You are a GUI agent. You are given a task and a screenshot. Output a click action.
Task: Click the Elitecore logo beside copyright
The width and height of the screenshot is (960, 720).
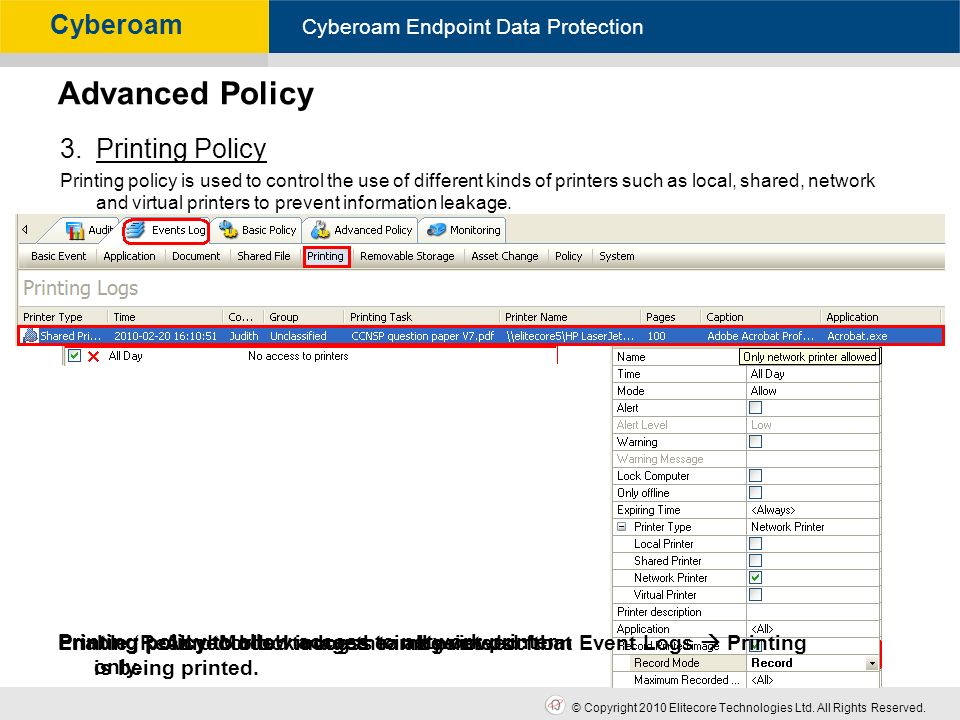(x=555, y=705)
